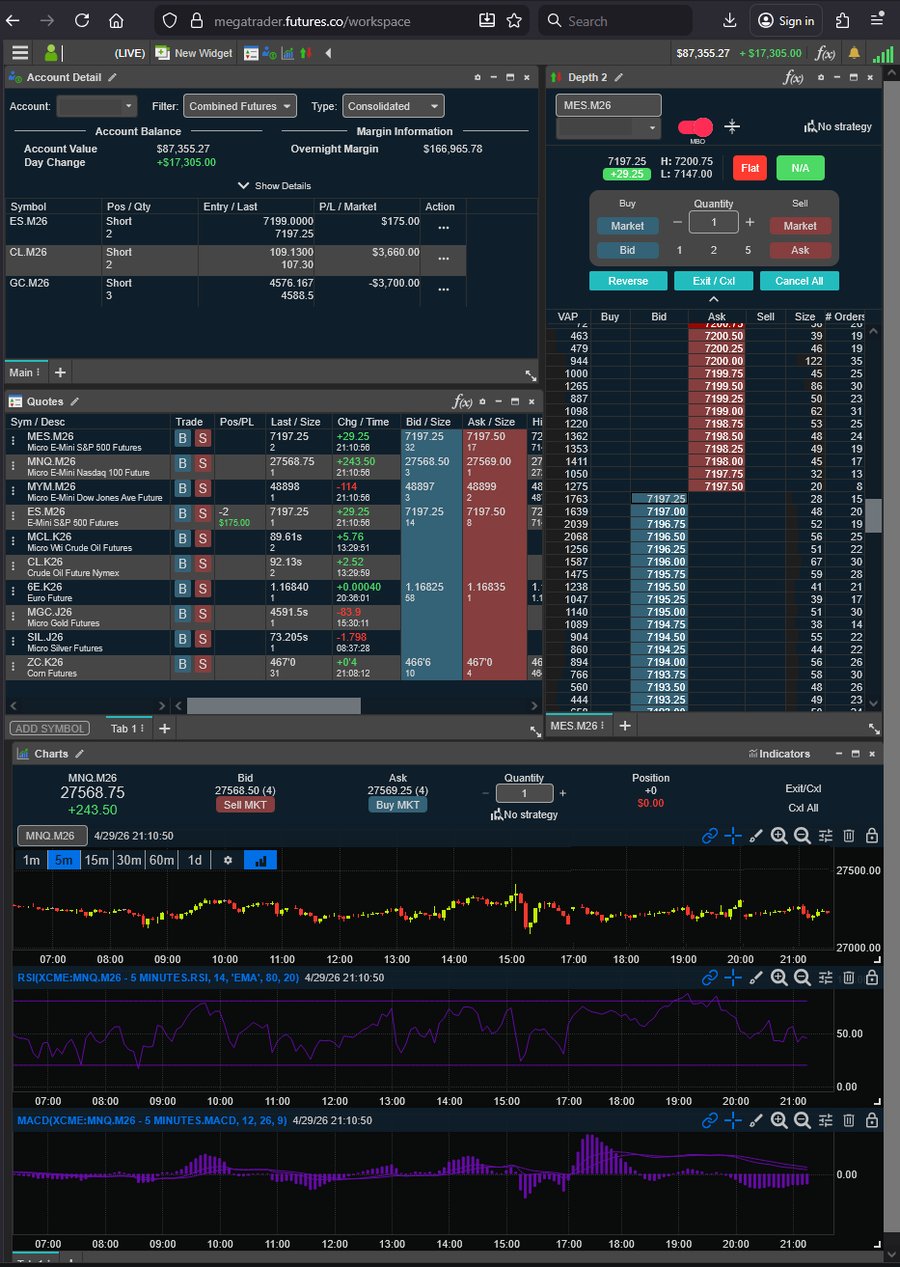Screen dimensions: 900x1267
Task: Collapse order panel chevron in Depth
Action: click(x=714, y=299)
